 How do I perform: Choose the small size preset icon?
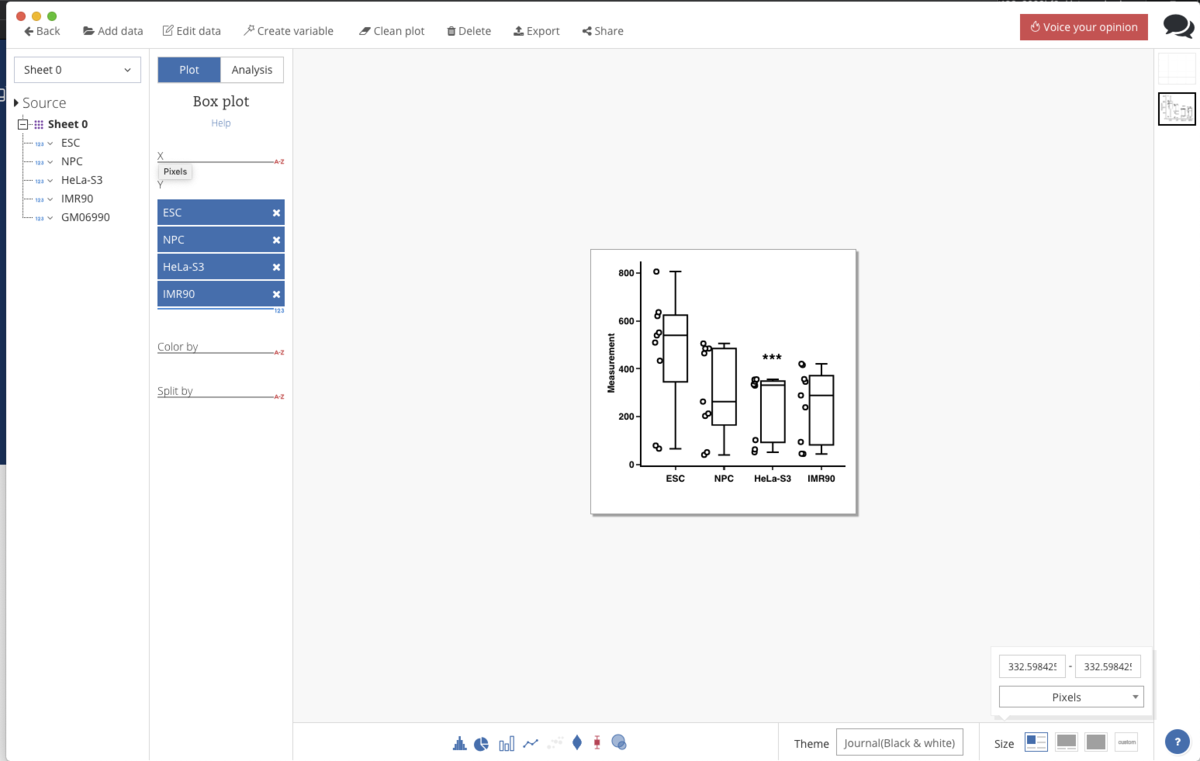[1036, 742]
